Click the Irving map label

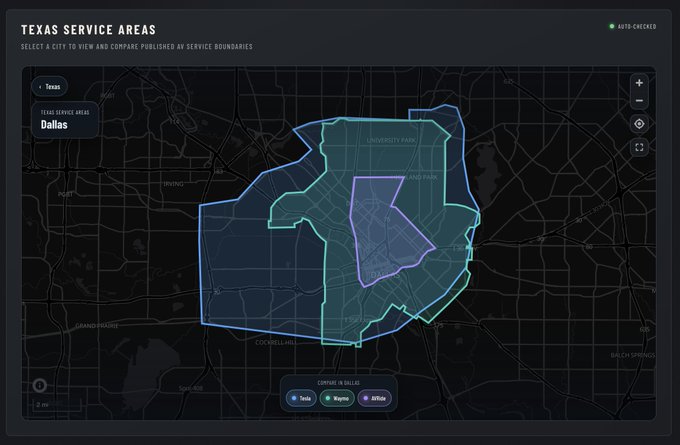[173, 184]
